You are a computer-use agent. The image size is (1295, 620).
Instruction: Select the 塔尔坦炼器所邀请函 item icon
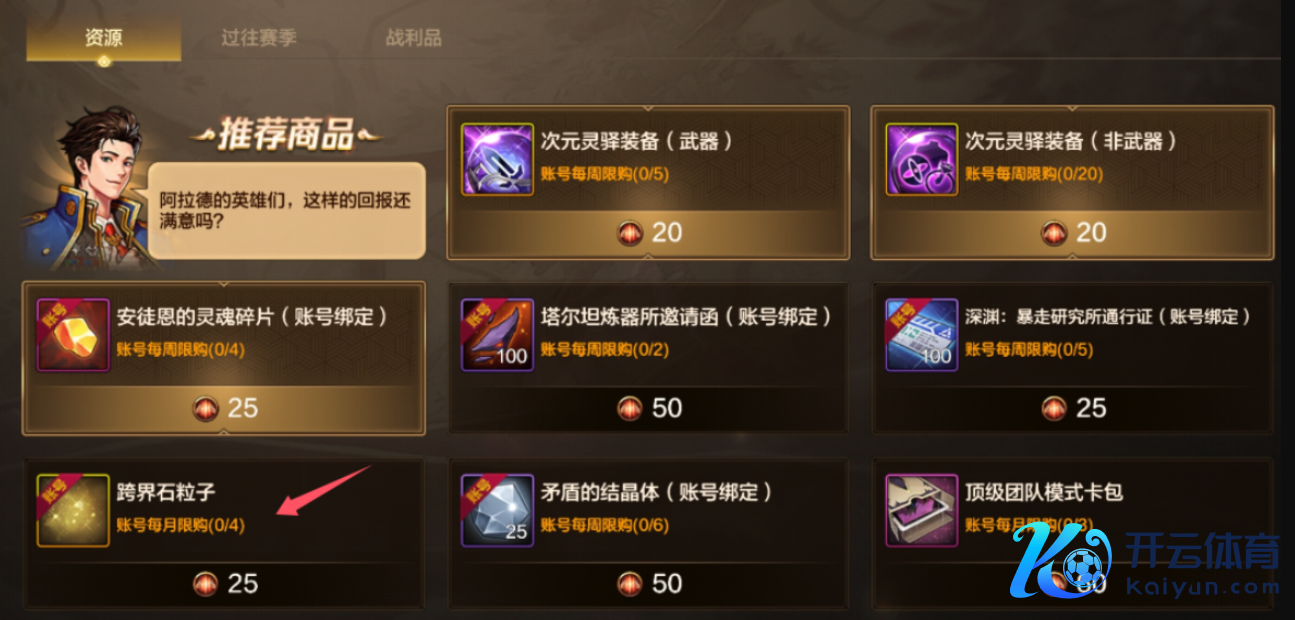(497, 335)
